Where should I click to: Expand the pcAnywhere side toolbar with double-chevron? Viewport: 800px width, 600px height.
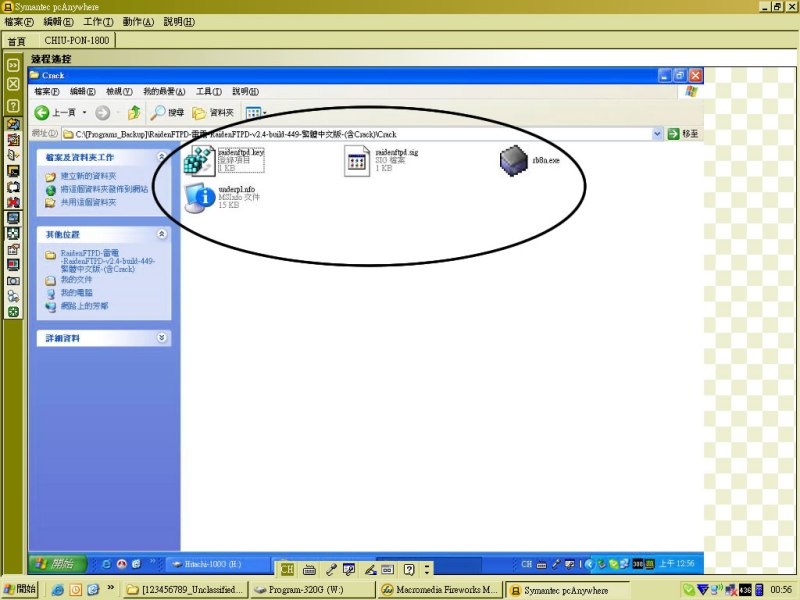(13, 65)
